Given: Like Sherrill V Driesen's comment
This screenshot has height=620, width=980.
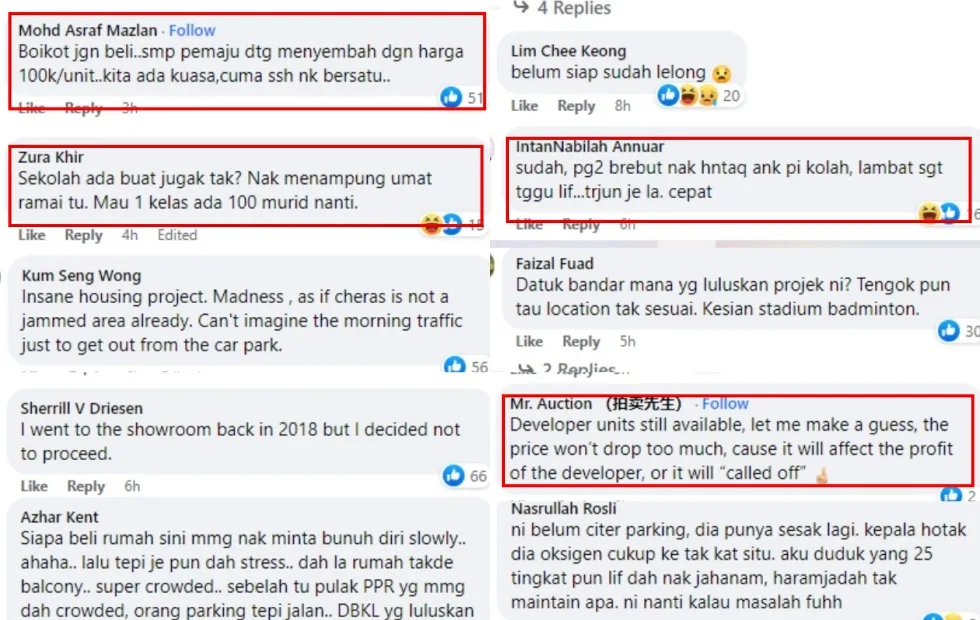Looking at the screenshot, I should click(x=34, y=486).
